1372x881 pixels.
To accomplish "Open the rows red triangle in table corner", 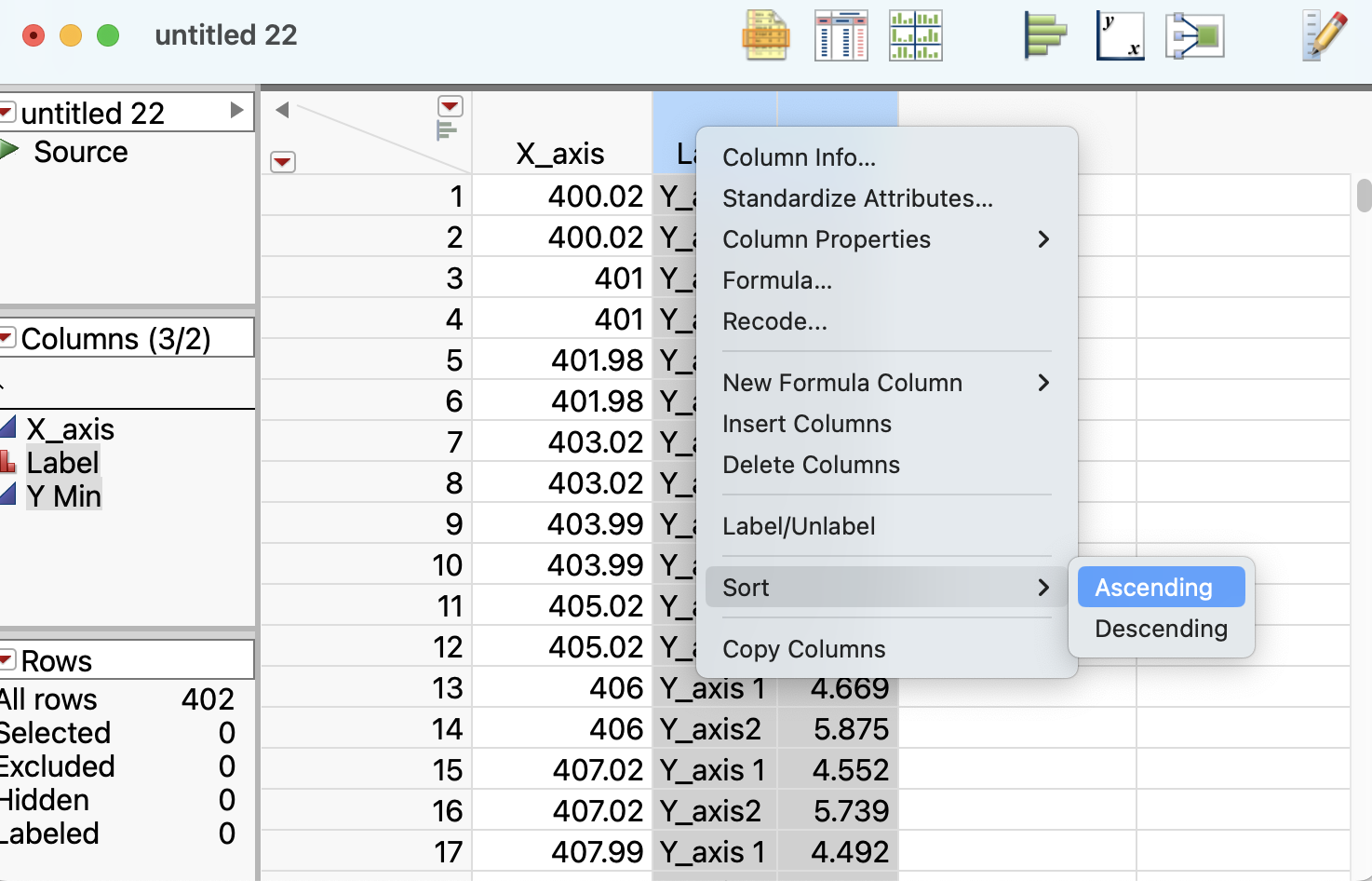I will (x=283, y=162).
